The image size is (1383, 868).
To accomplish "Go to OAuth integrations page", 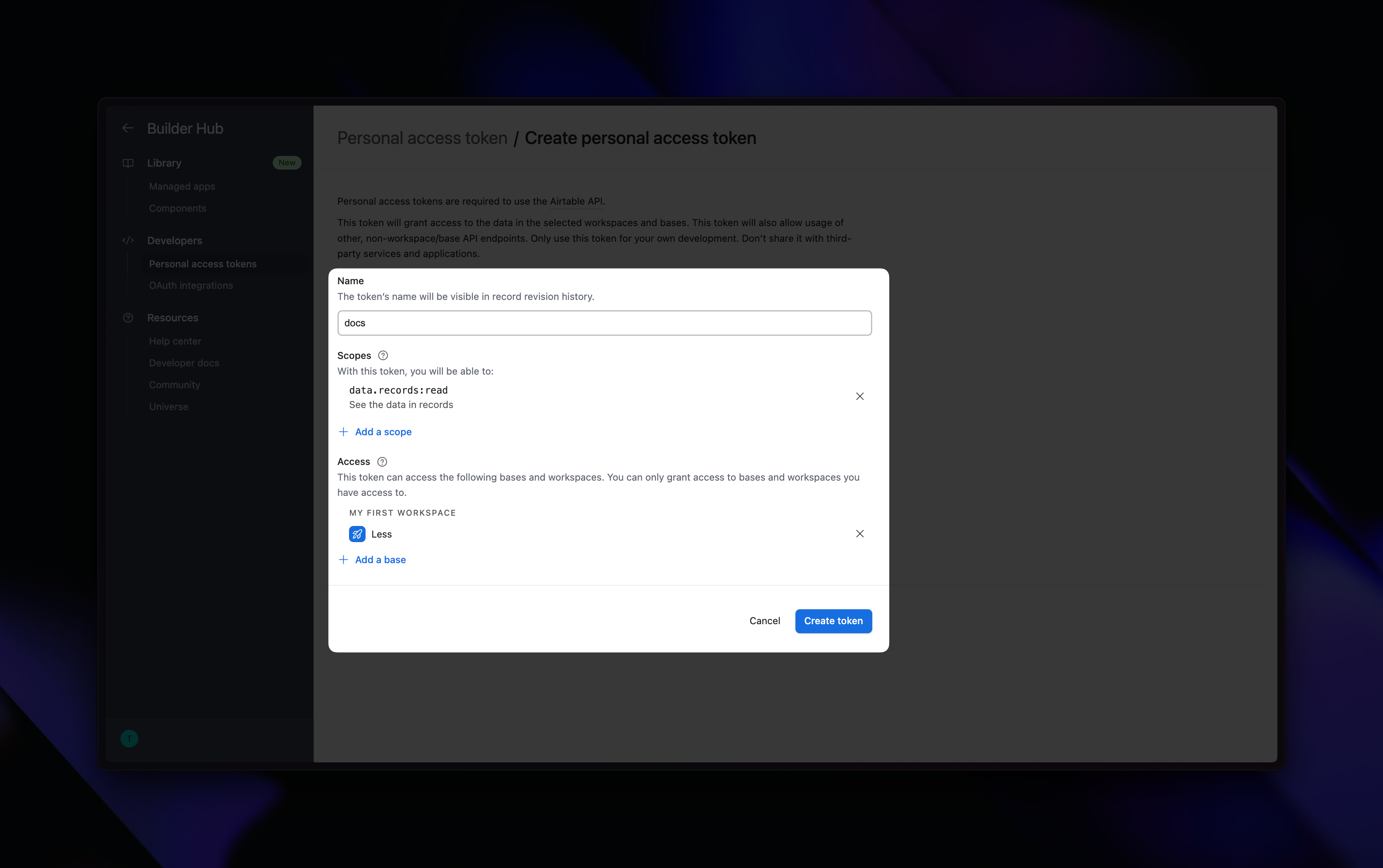I will (191, 285).
